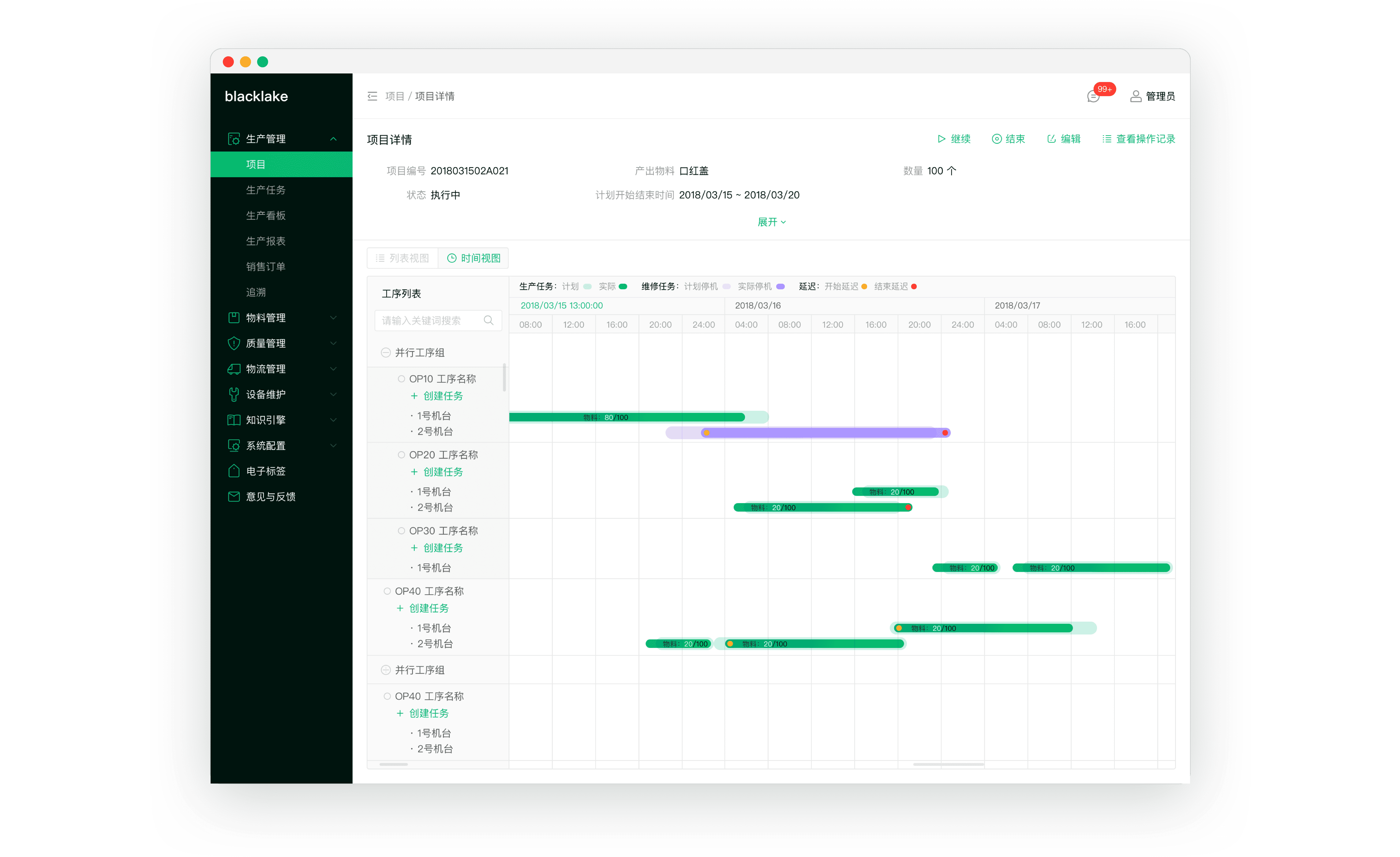Select the OP20 工序名称 radio circle

(x=401, y=455)
